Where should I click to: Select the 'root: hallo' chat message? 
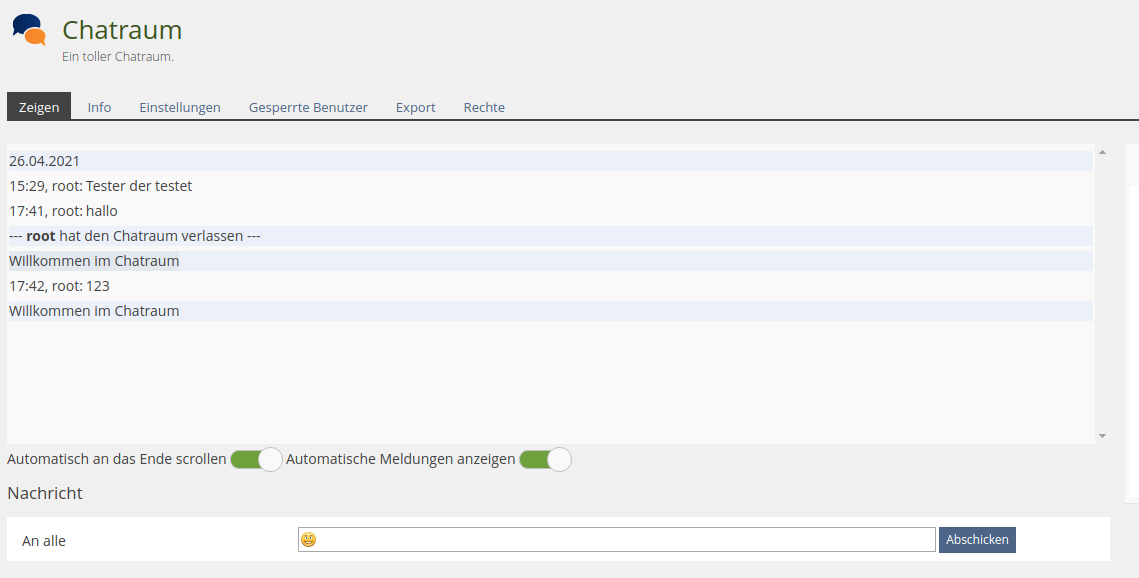64,211
